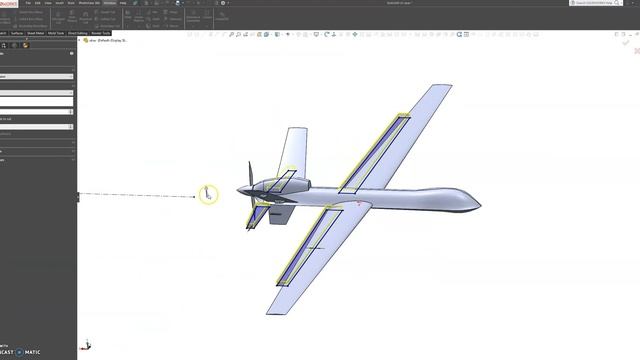Click the pushpin icon in the panel header
This screenshot has width=640, height=360.
pyautogui.click(x=72, y=53)
